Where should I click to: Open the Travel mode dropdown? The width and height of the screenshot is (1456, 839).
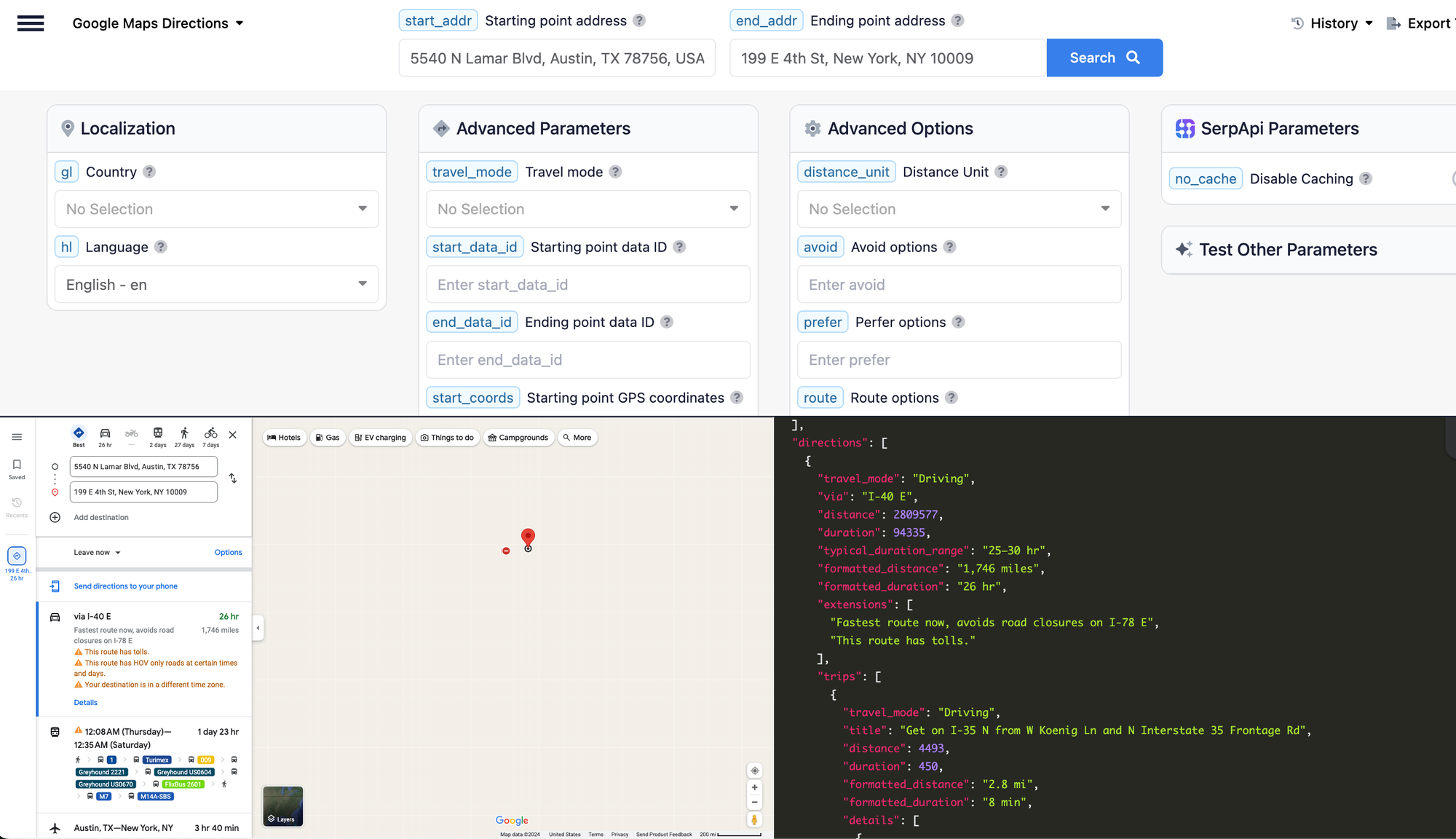pos(587,209)
